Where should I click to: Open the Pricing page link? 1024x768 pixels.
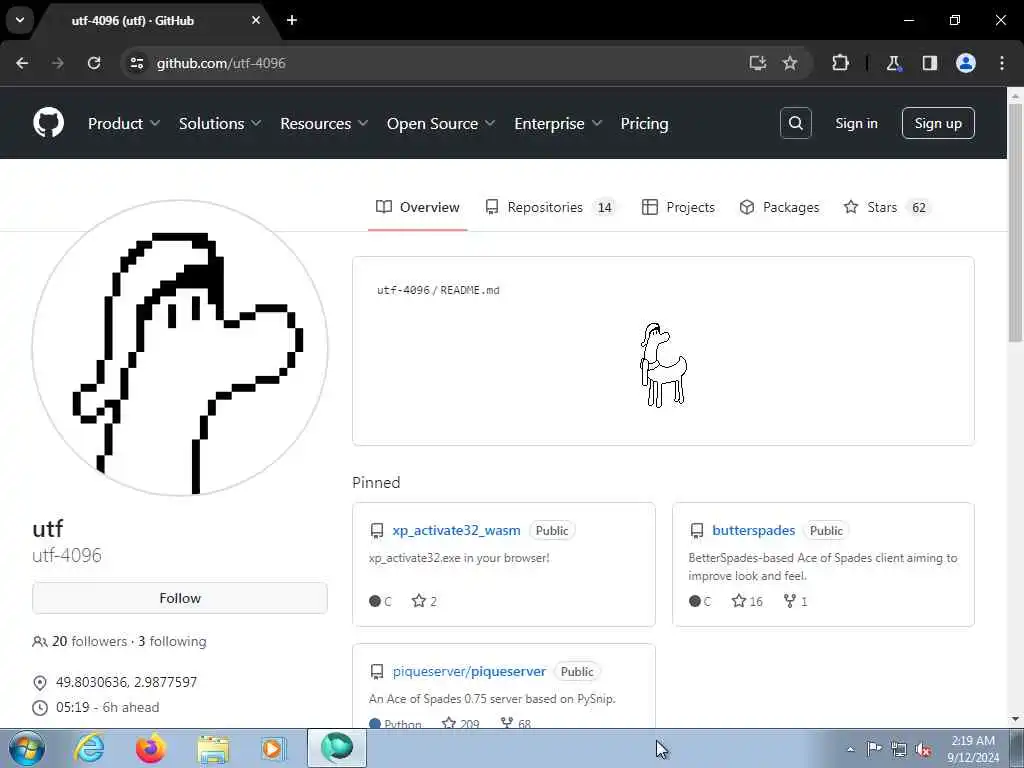click(644, 123)
